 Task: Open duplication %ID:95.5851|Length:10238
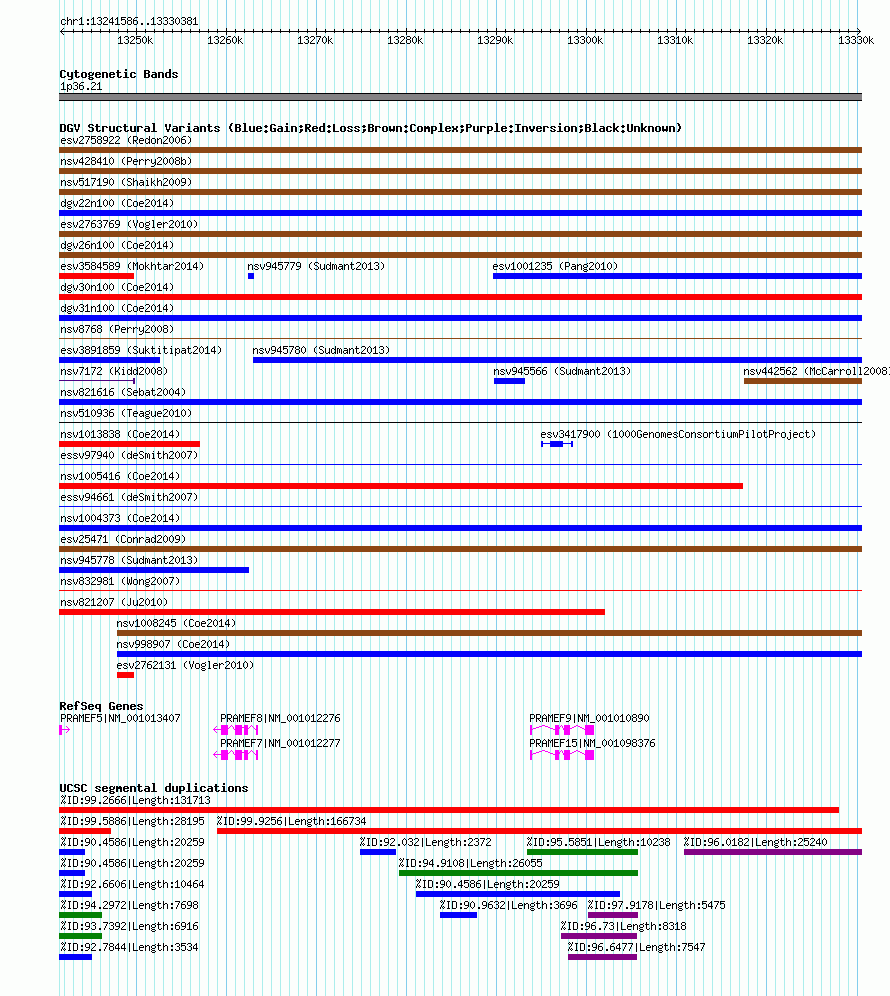pyautogui.click(x=583, y=851)
